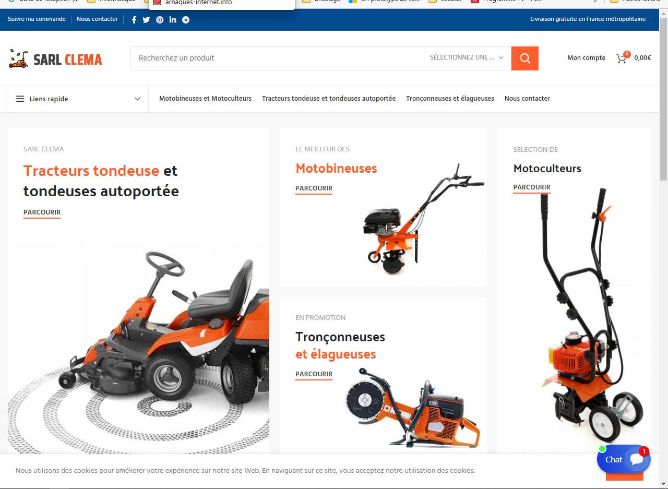This screenshot has height=489, width=668.
Task: Open Mon compte link
Action: [586, 58]
